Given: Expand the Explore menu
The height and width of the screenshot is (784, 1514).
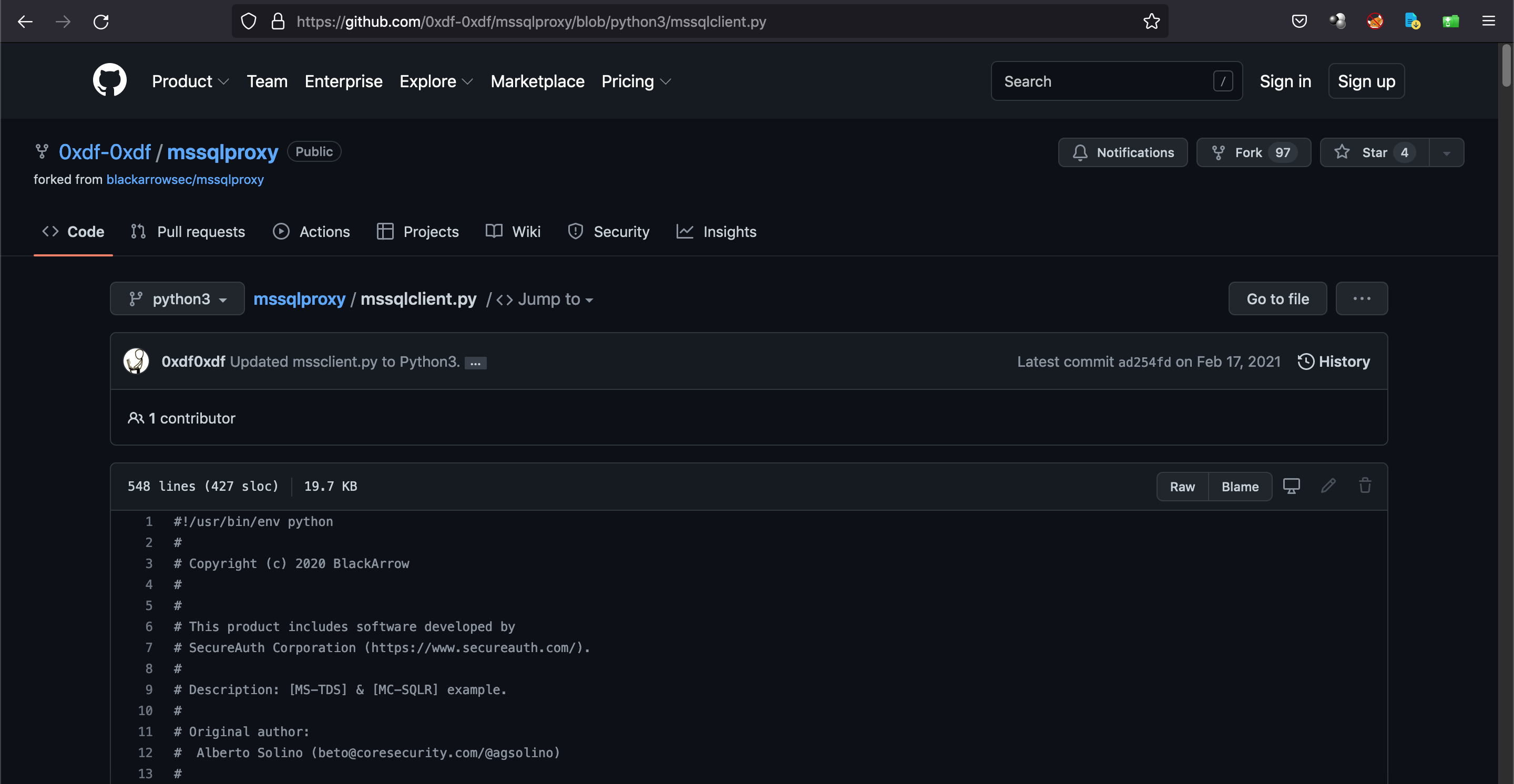Looking at the screenshot, I should tap(435, 81).
